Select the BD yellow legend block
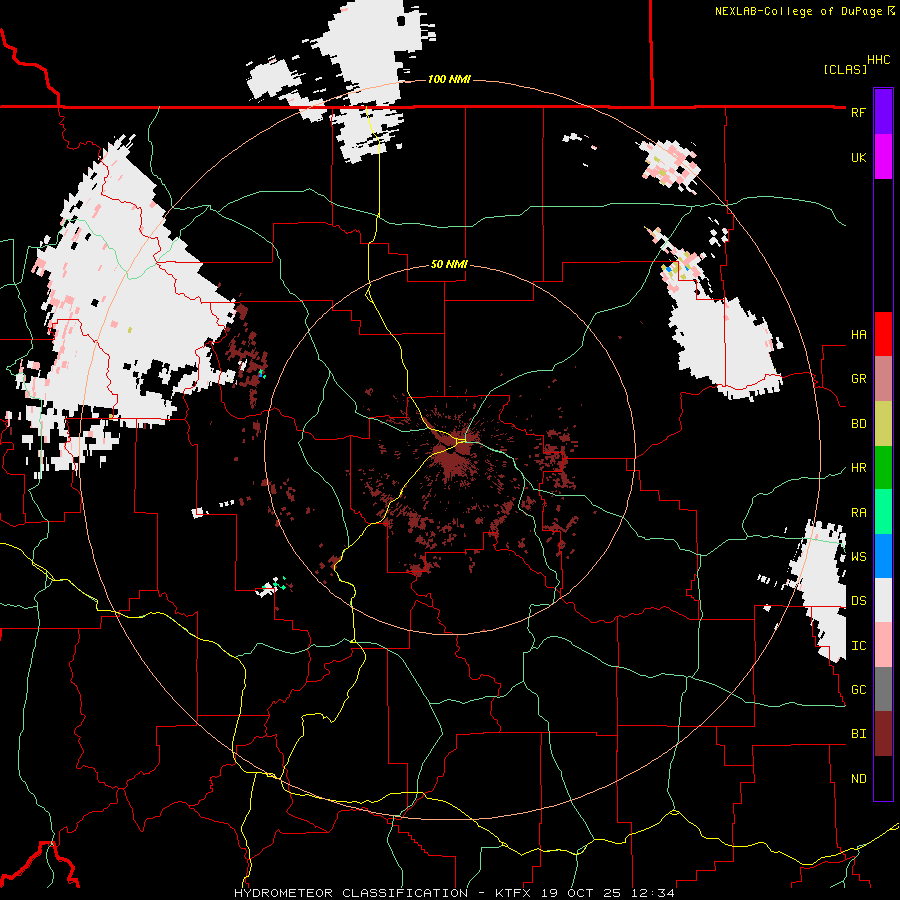Image resolution: width=900 pixels, height=900 pixels. pos(883,423)
